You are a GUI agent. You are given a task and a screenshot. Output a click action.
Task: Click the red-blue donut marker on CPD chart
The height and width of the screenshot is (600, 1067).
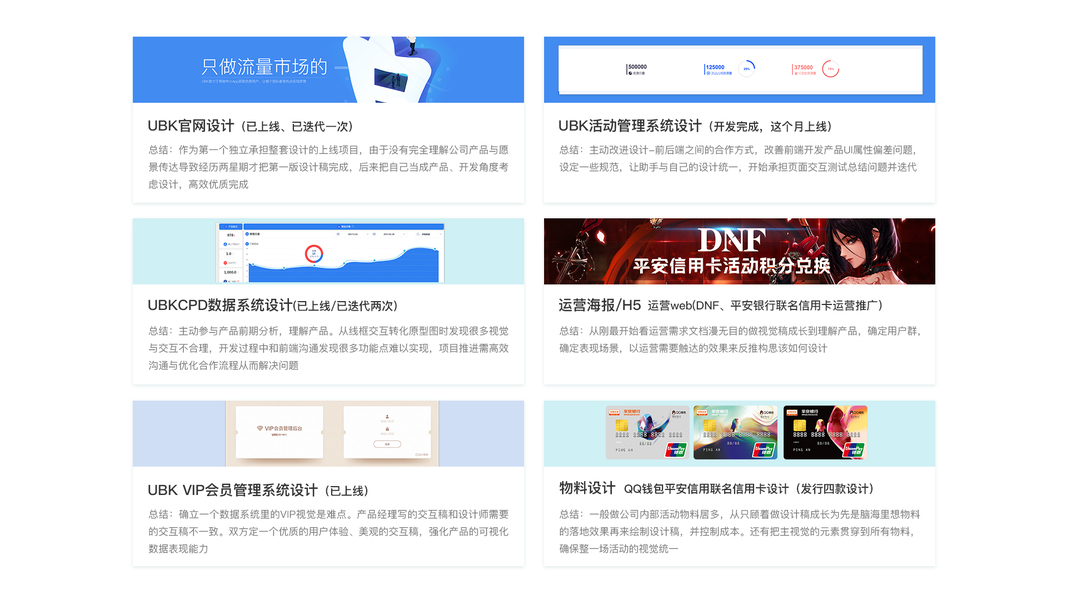pos(314,254)
